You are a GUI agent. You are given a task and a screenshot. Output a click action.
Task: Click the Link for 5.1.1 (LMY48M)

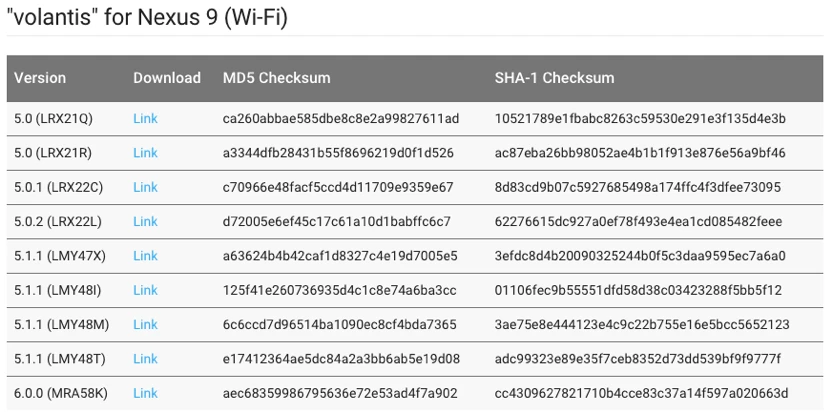click(145, 324)
